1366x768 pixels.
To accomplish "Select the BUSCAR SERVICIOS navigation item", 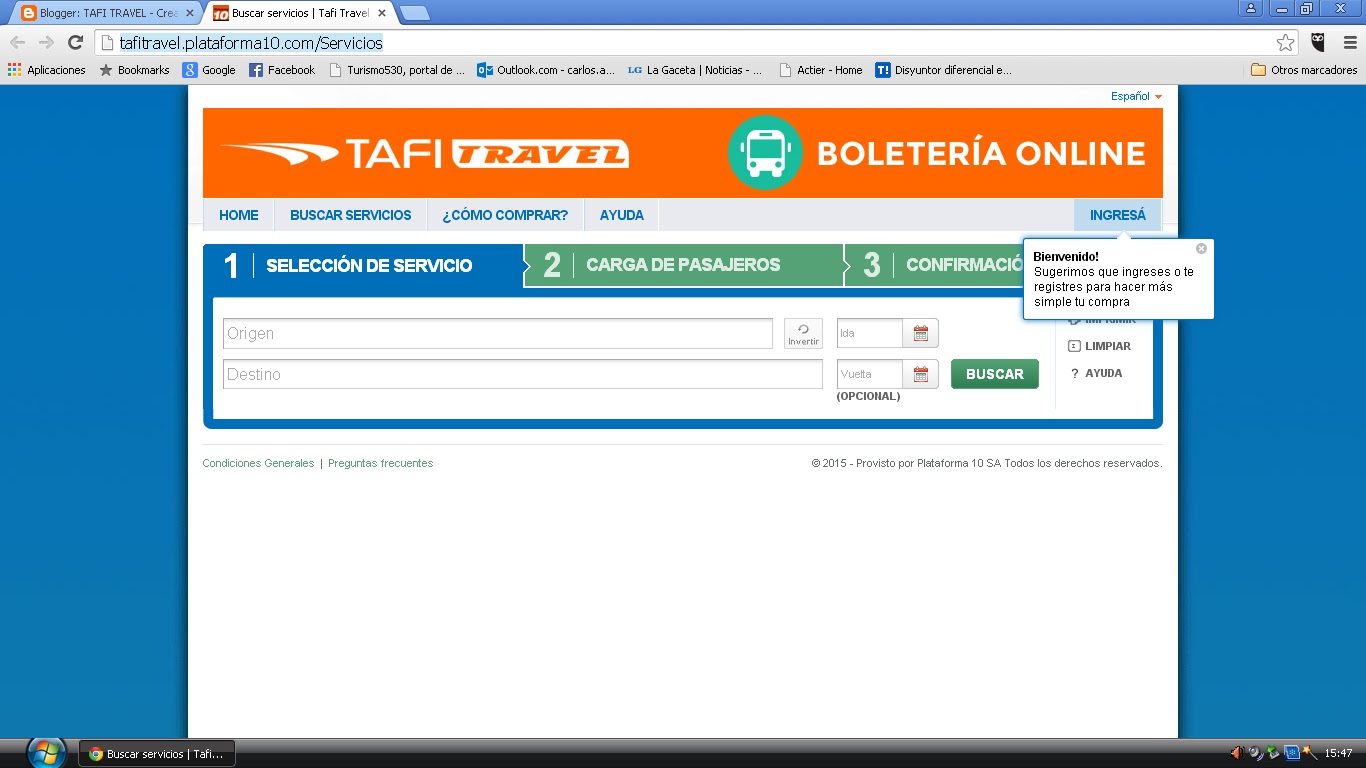I will 350,214.
